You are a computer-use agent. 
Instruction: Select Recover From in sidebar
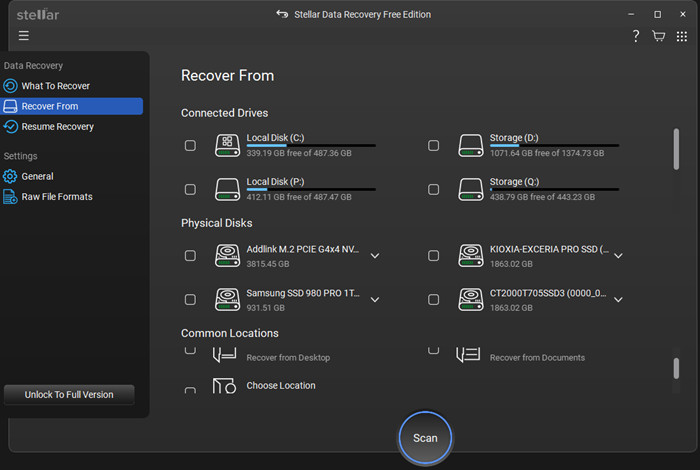71,106
